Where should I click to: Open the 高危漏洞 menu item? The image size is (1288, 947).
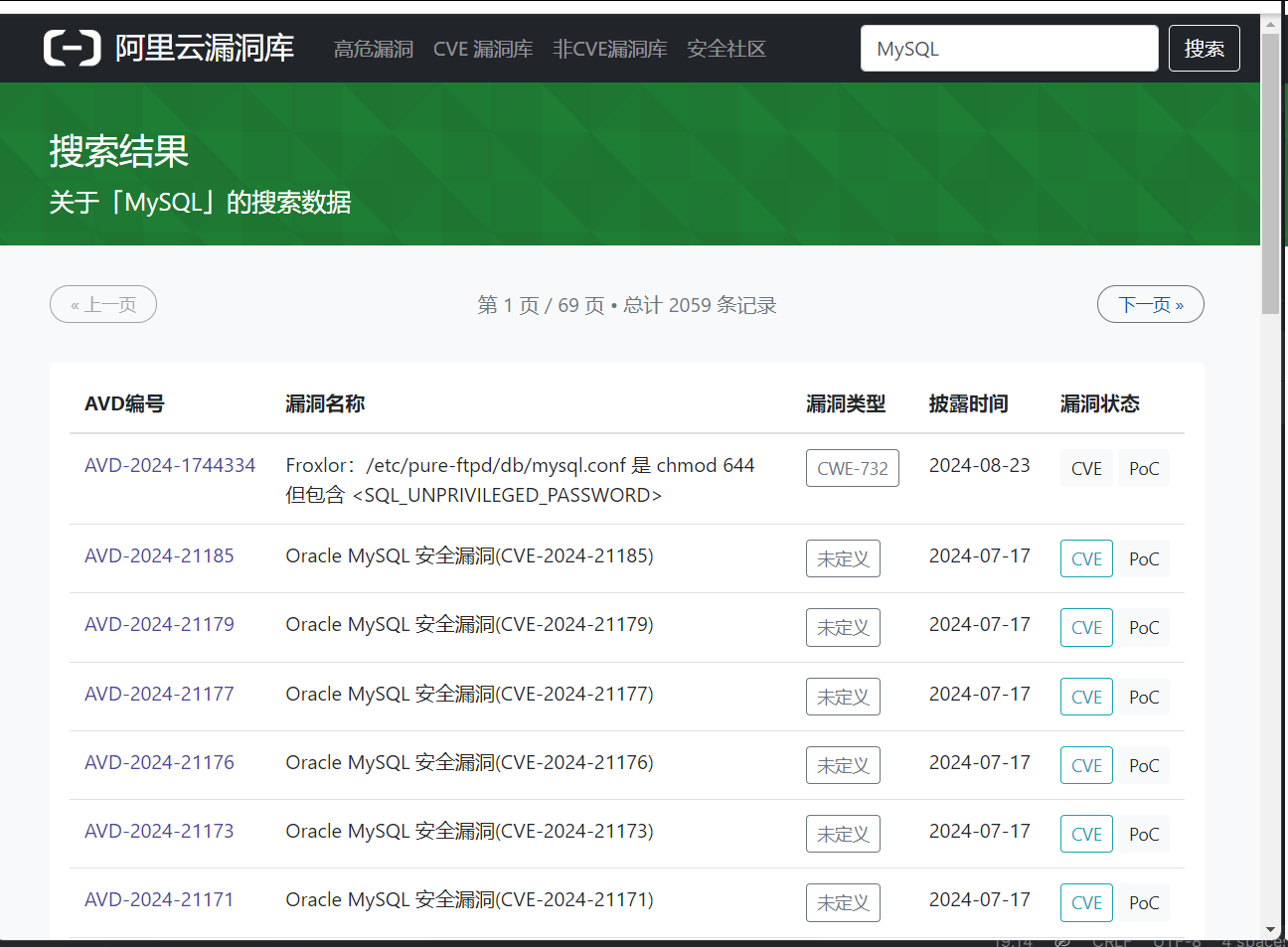pos(374,48)
